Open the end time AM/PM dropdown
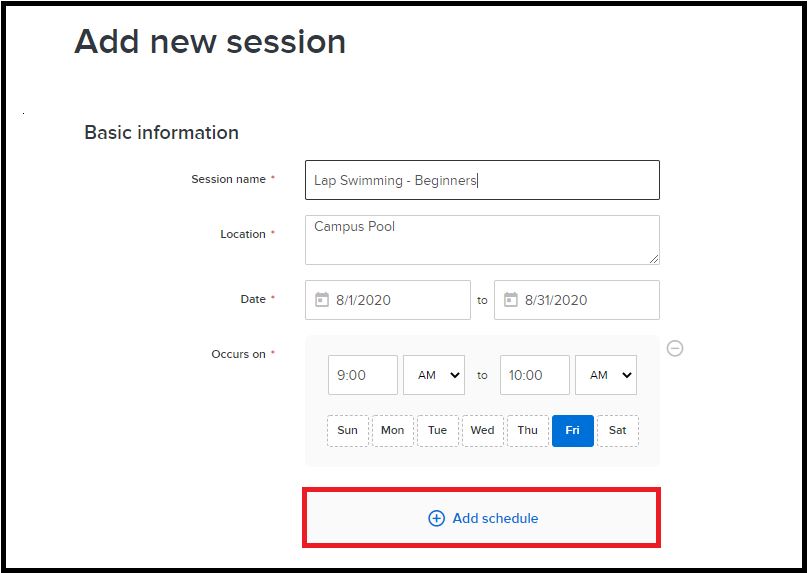Viewport: 809px width, 573px height. coord(606,375)
